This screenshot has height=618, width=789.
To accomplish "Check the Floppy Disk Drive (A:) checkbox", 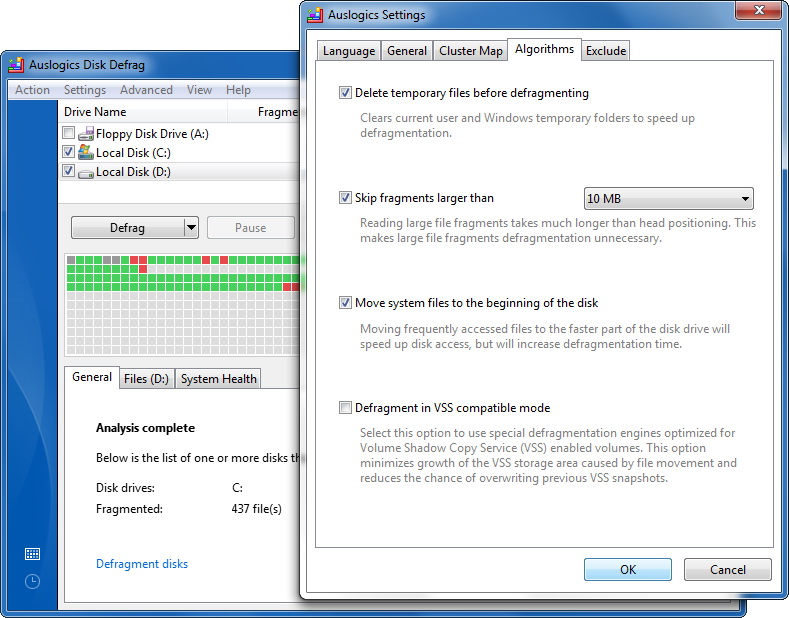I will (68, 133).
